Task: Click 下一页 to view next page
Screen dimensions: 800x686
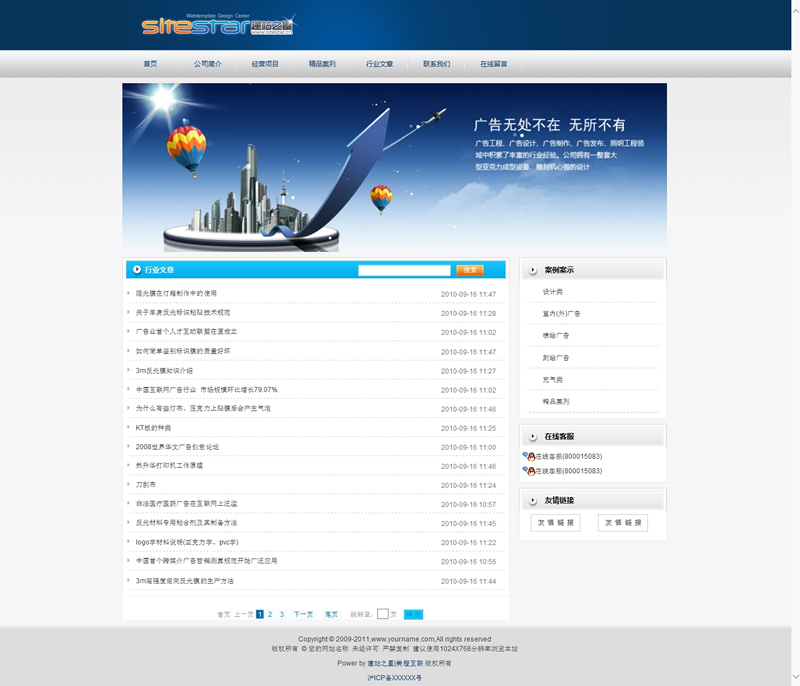Action: pyautogui.click(x=303, y=614)
